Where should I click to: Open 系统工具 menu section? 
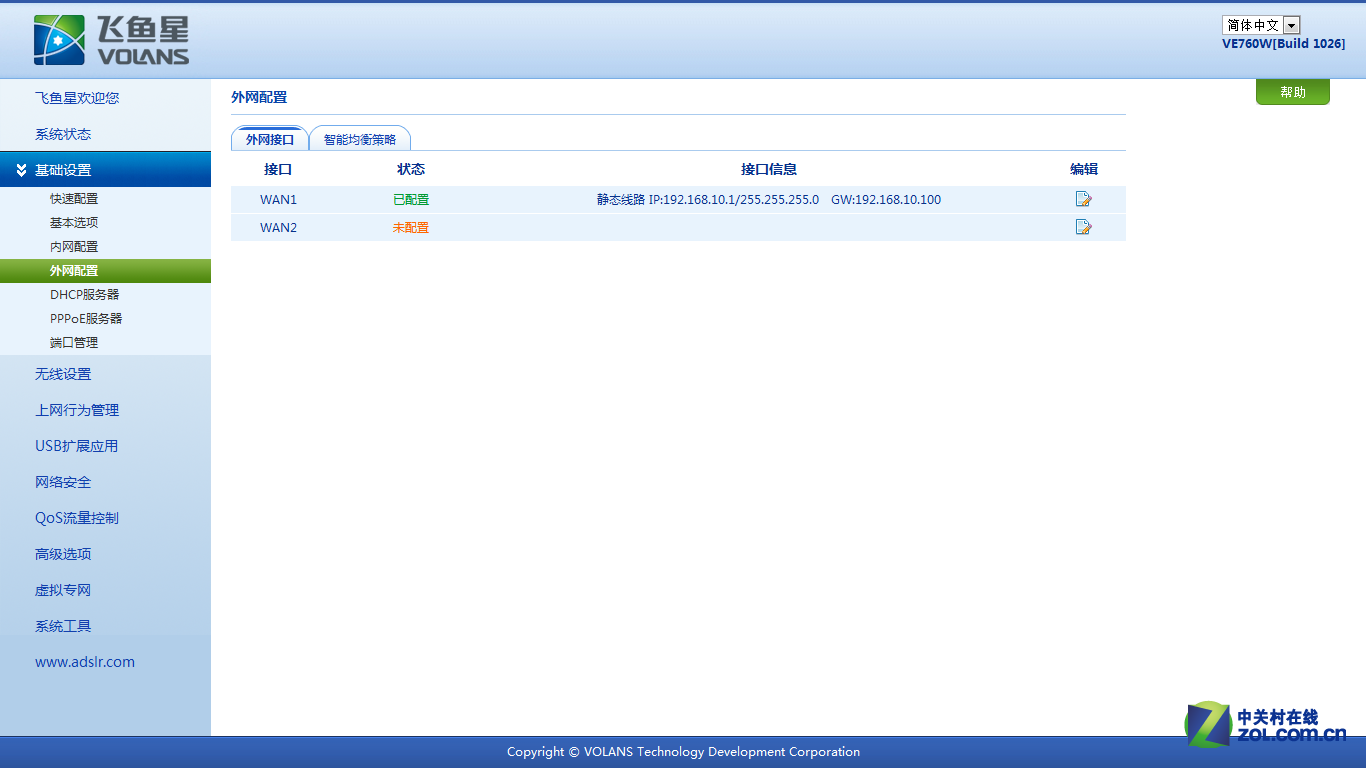(63, 626)
